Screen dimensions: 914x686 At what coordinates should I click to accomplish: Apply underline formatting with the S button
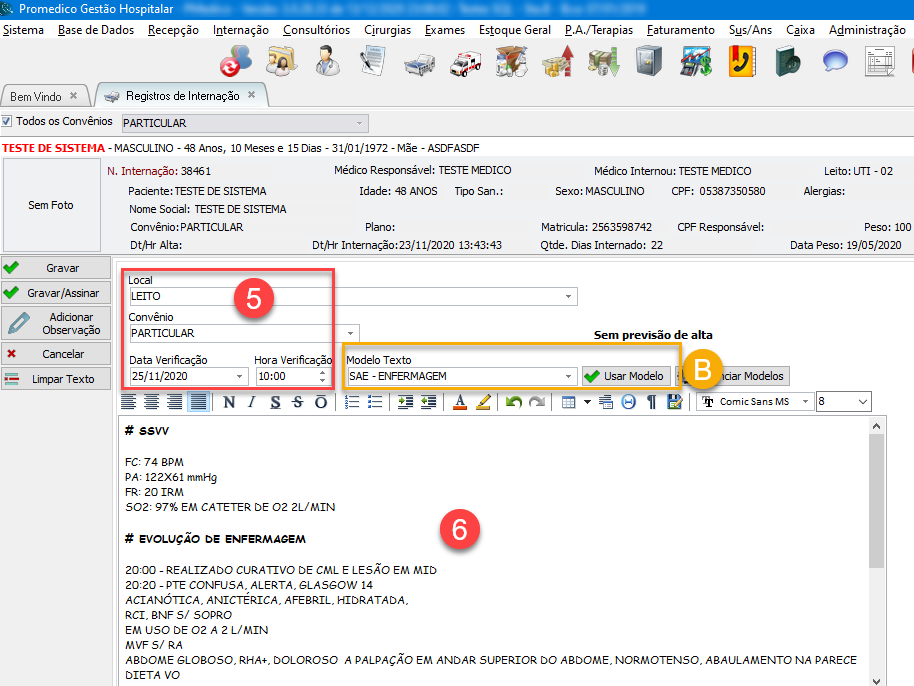click(274, 402)
